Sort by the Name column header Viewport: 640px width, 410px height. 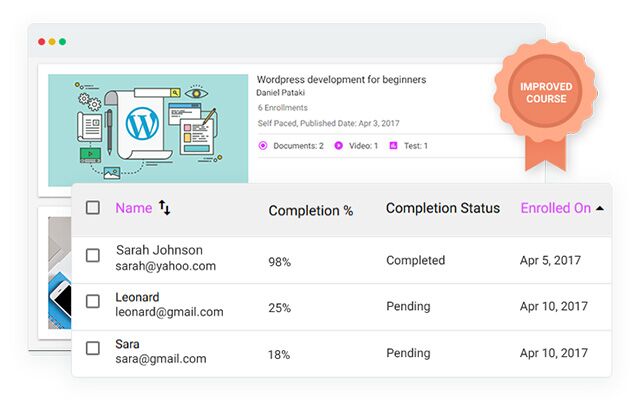point(133,208)
